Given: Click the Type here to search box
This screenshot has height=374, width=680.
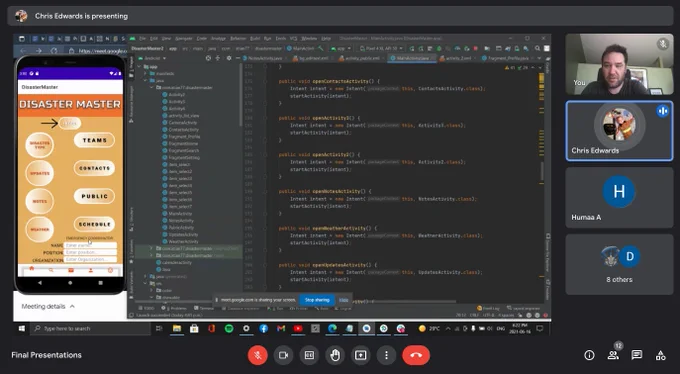Looking at the screenshot, I should 92,328.
